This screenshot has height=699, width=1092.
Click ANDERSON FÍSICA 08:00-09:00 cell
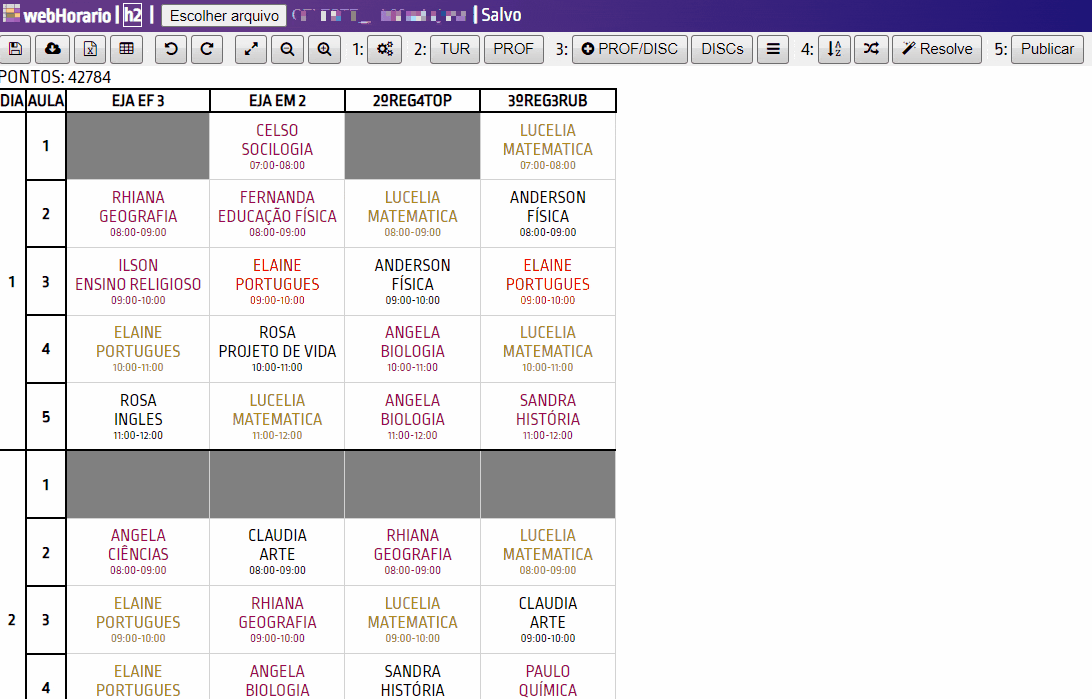pos(547,214)
